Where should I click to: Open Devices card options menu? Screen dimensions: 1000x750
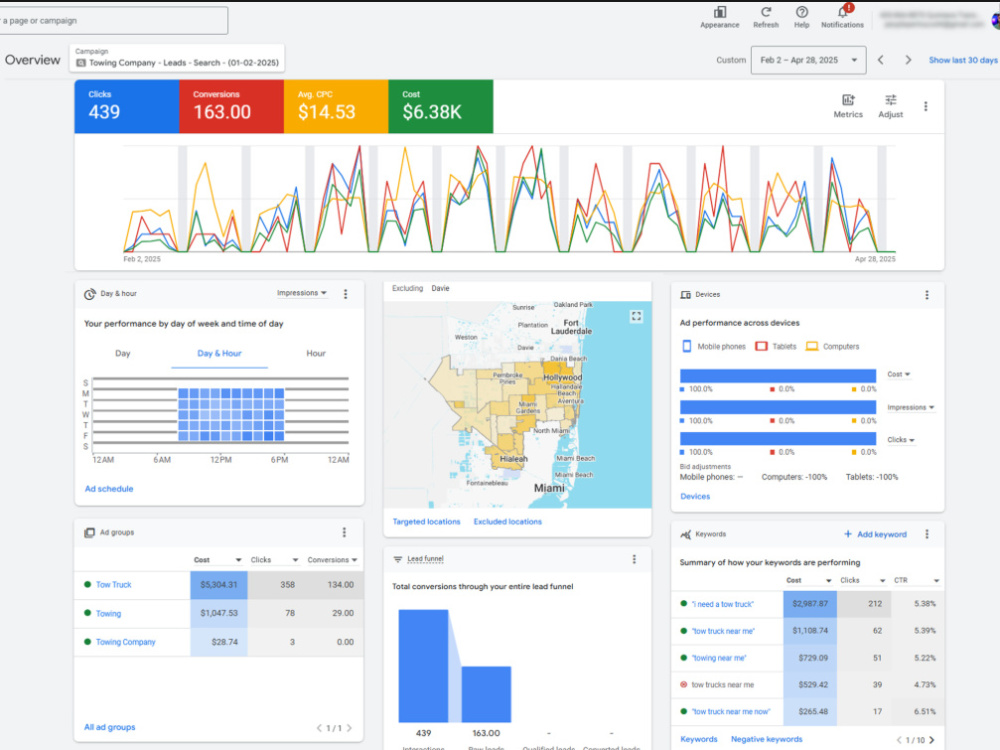coord(927,295)
